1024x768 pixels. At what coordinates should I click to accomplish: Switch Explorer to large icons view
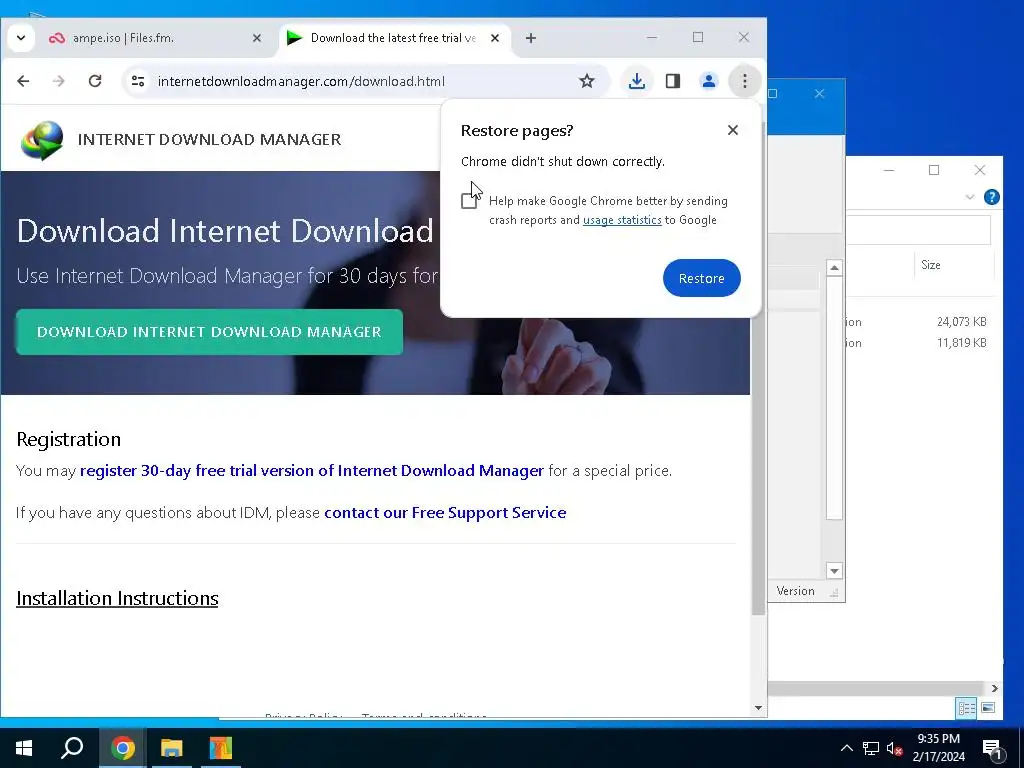(x=988, y=707)
